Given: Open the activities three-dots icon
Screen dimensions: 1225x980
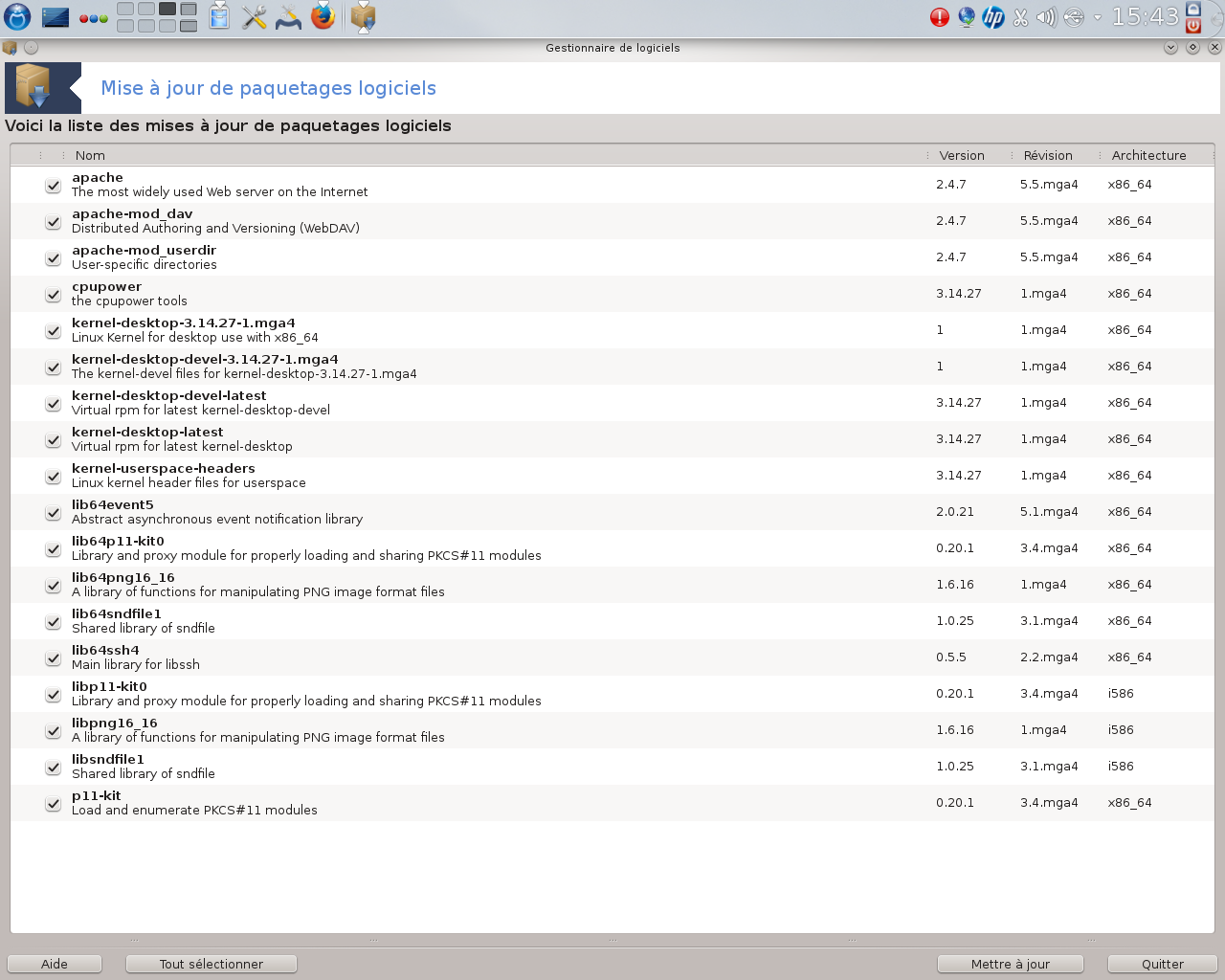Looking at the screenshot, I should pyautogui.click(x=93, y=18).
